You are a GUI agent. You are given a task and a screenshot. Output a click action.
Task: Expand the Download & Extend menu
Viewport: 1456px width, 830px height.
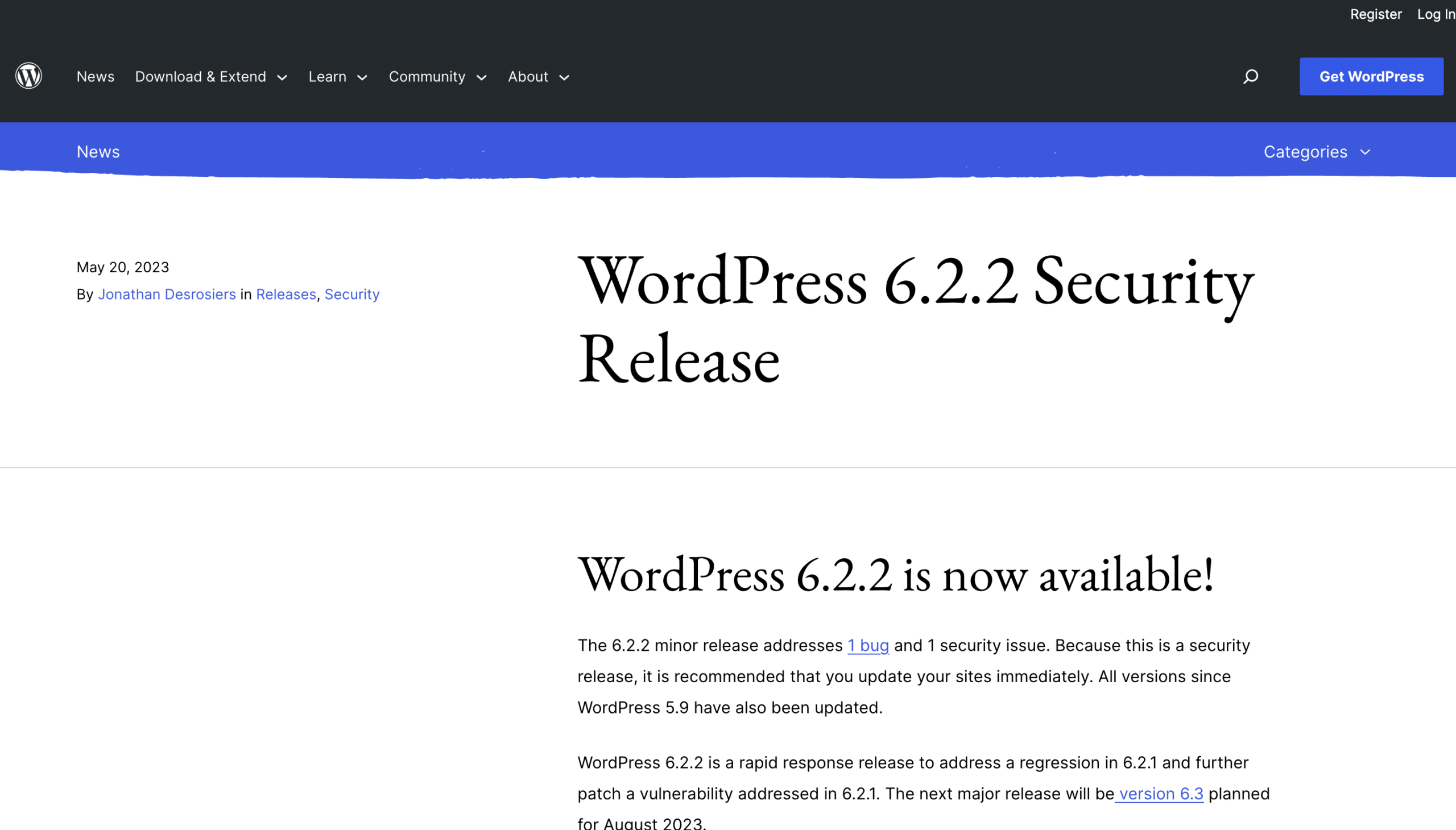211,76
